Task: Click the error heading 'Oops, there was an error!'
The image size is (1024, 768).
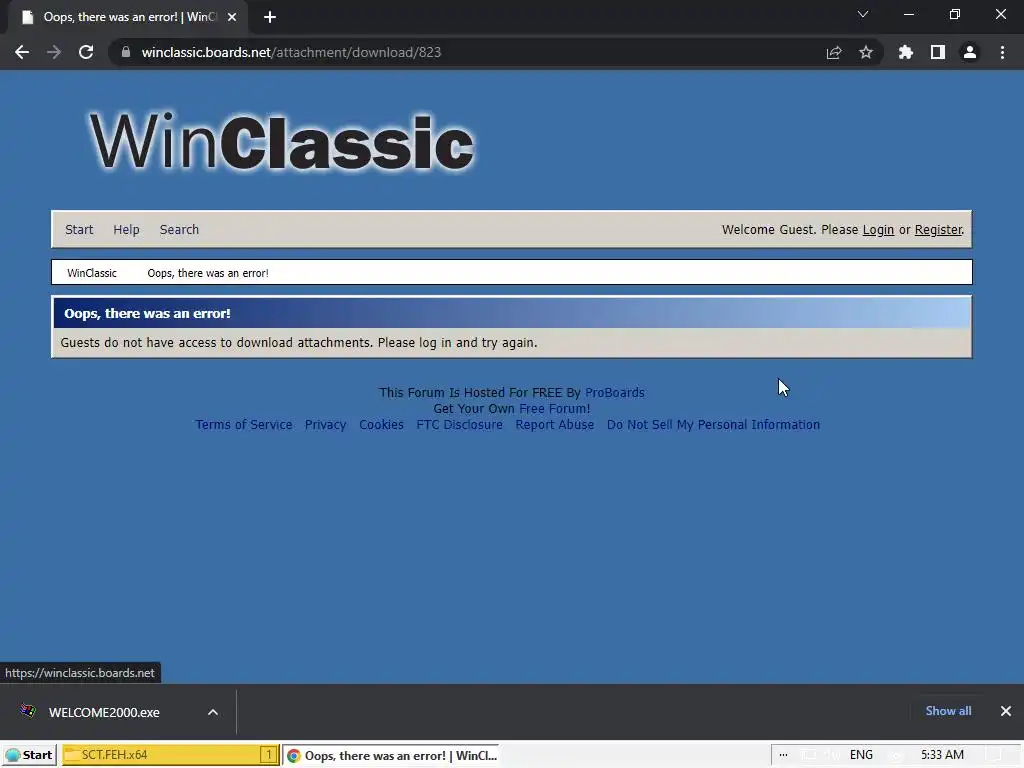Action: [148, 313]
